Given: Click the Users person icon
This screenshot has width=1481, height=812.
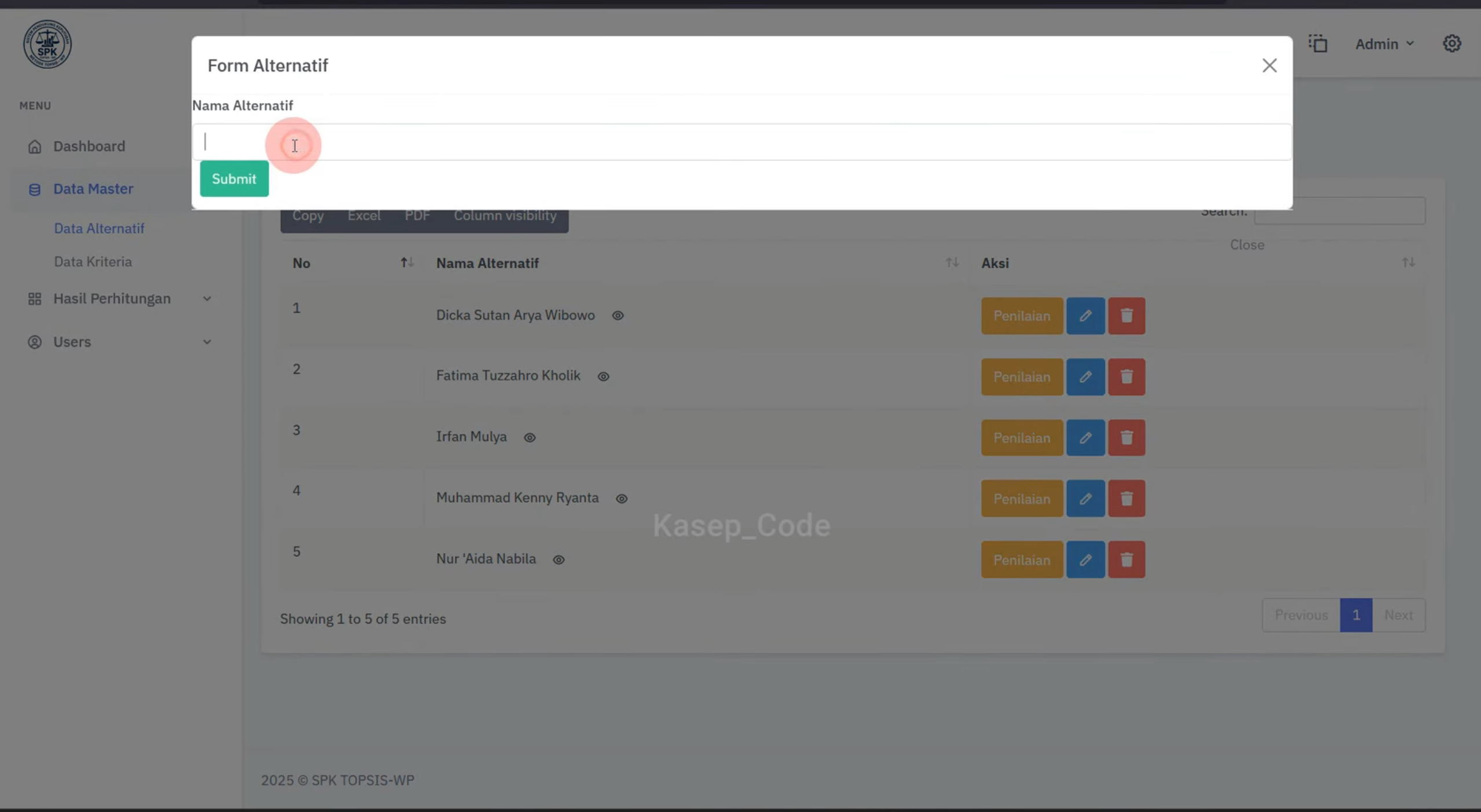Looking at the screenshot, I should pos(35,342).
